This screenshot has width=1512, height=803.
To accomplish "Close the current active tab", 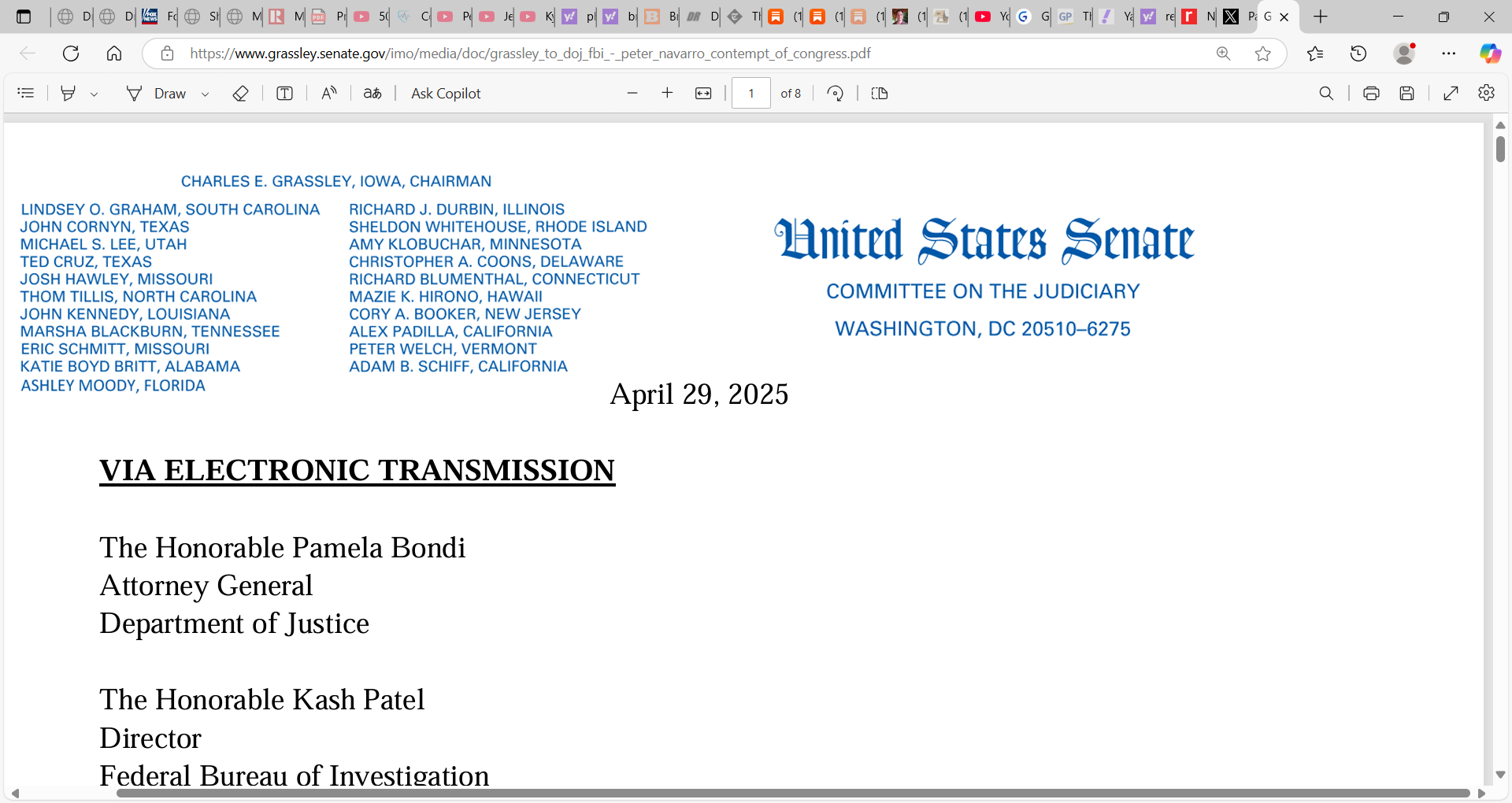I will (x=1284, y=17).
